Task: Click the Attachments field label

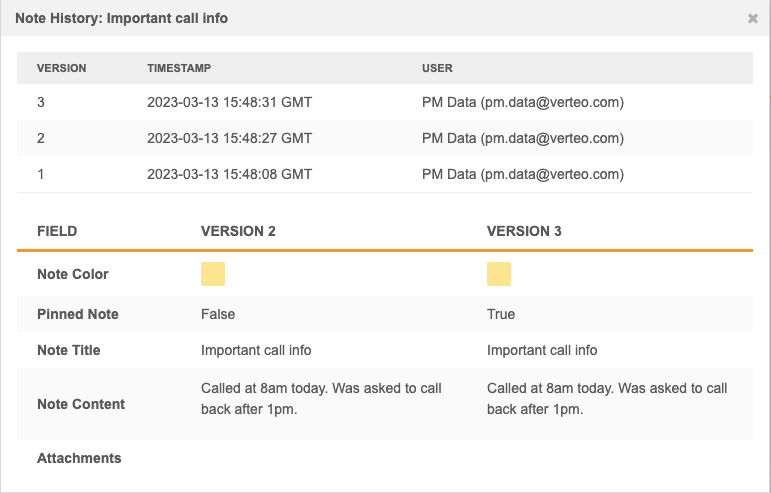Action: coord(79,458)
